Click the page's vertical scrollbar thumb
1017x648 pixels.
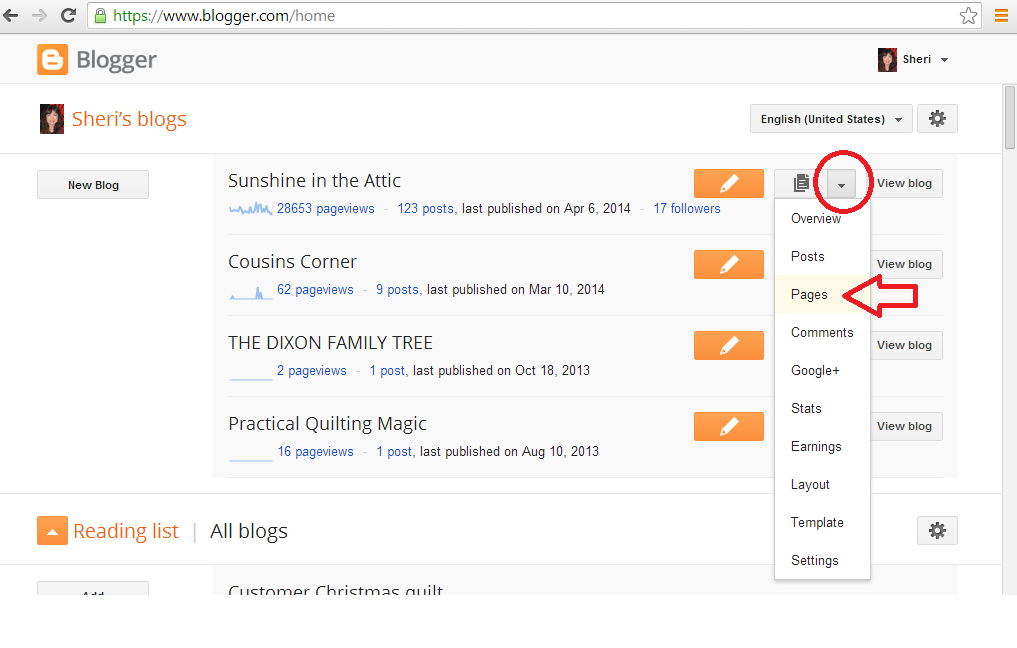click(1010, 117)
